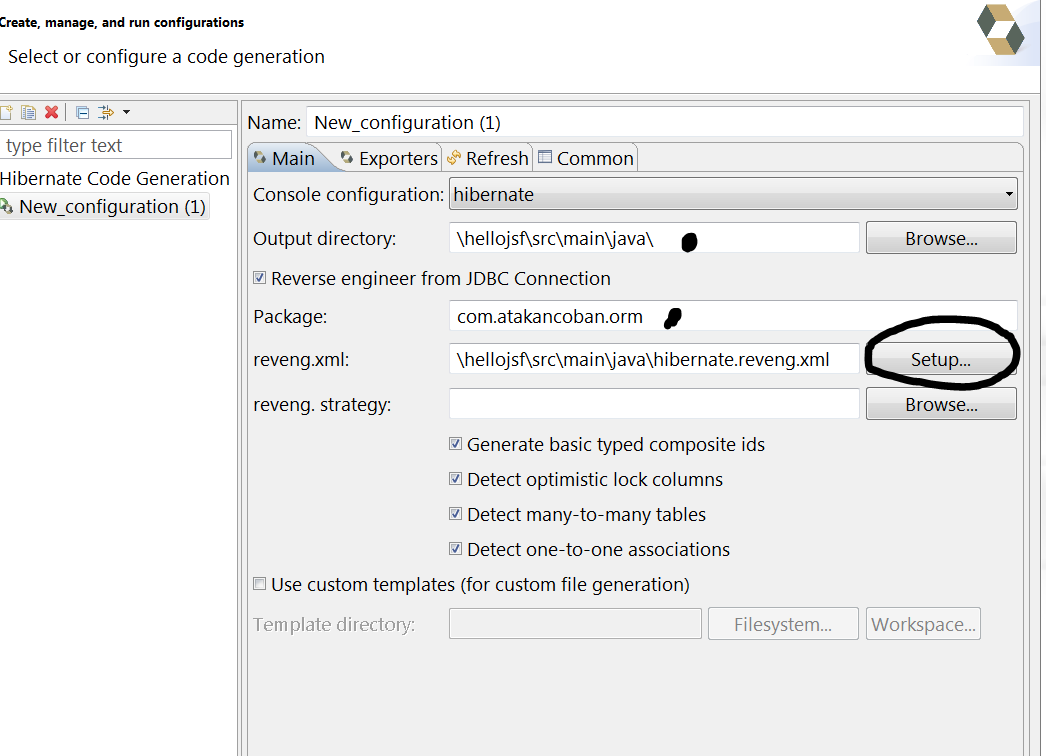The width and height of the screenshot is (1046, 756).
Task: Click the Output directory text field
Action: click(654, 238)
